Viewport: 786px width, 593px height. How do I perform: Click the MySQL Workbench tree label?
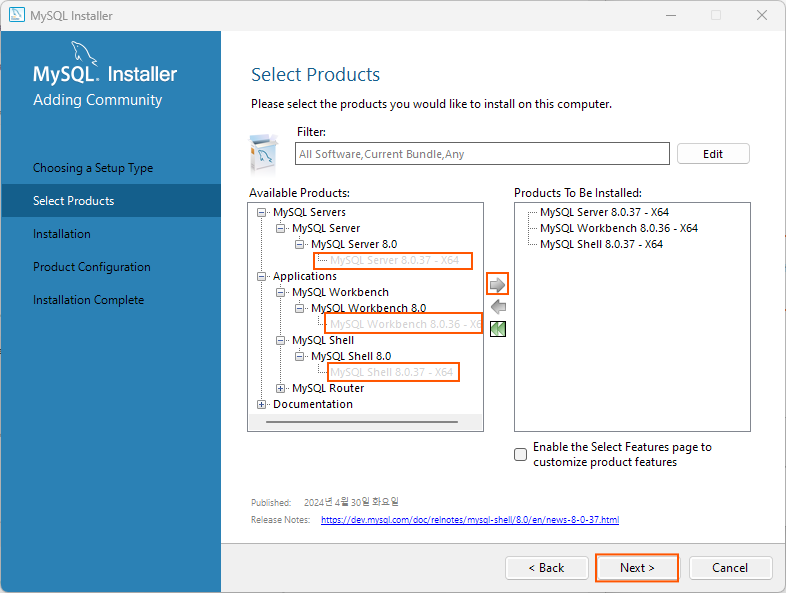point(340,293)
